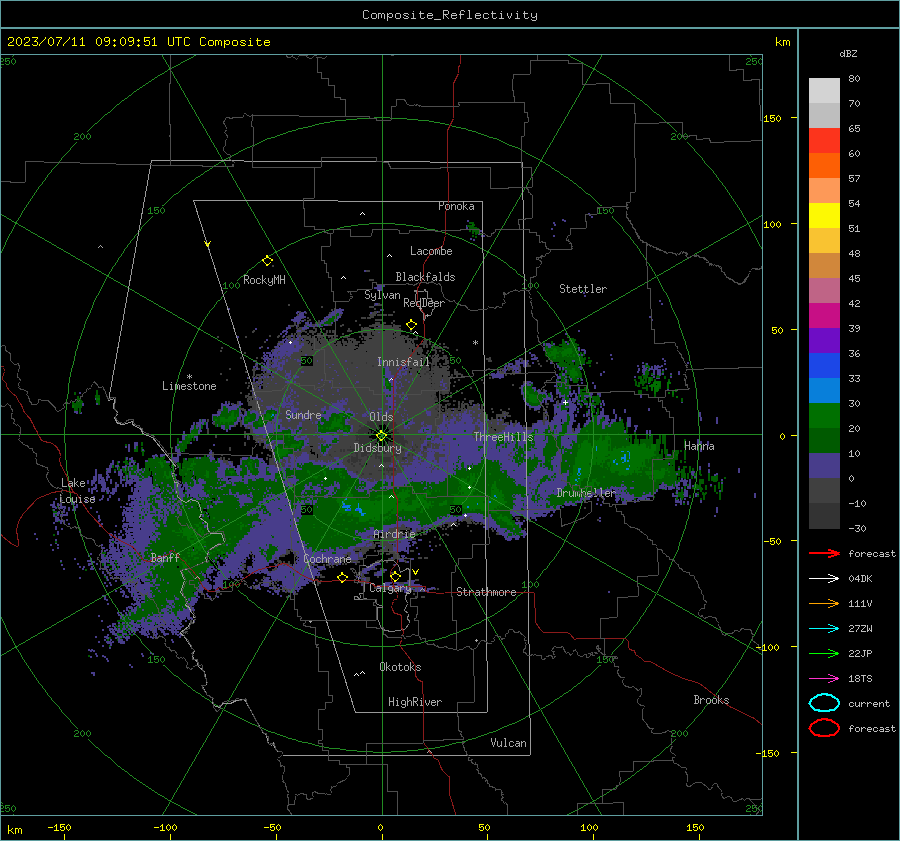Click the Olds label
This screenshot has height=841, width=900.
[x=381, y=417]
